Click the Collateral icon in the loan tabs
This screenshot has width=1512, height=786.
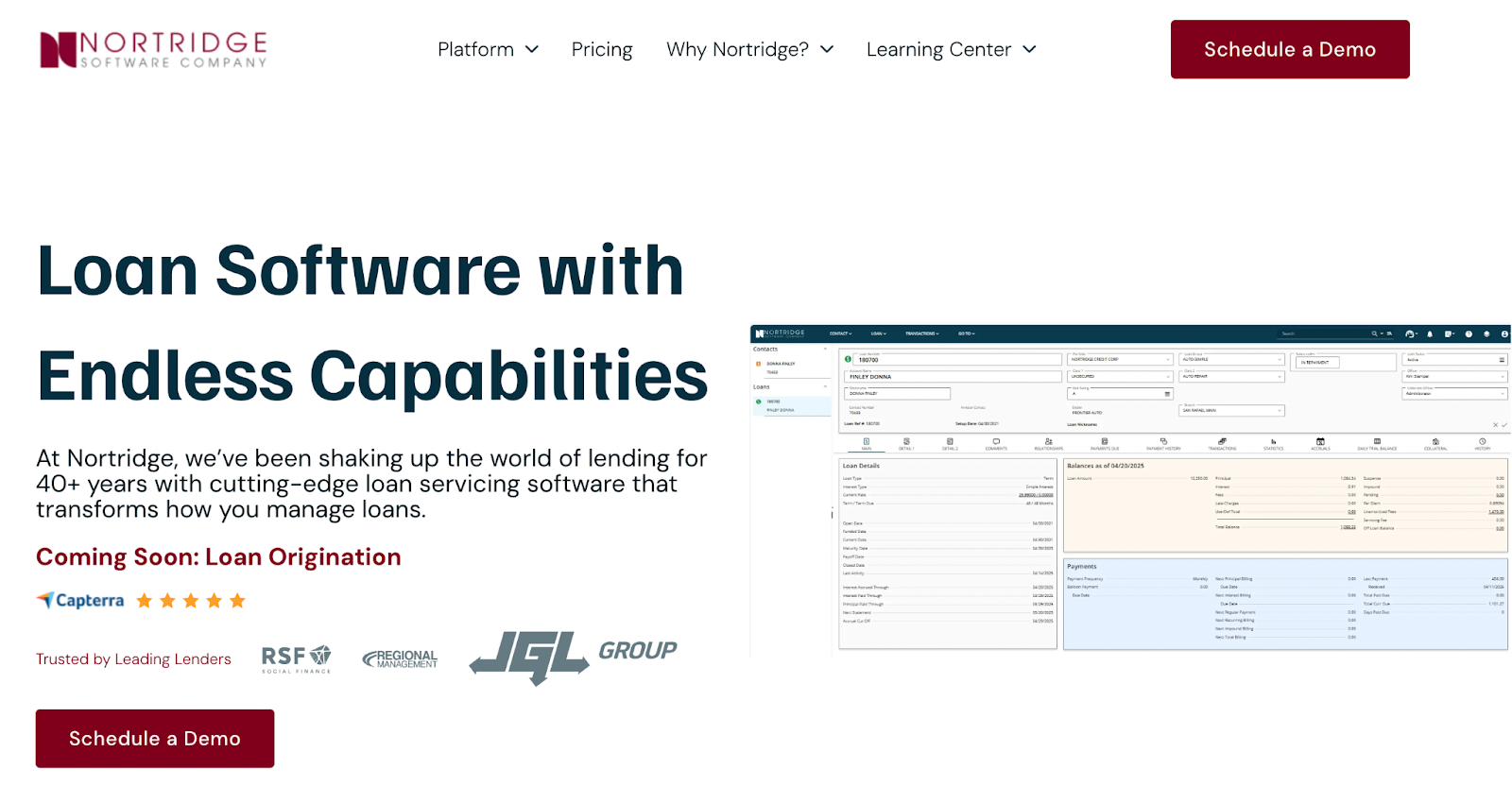[1435, 443]
